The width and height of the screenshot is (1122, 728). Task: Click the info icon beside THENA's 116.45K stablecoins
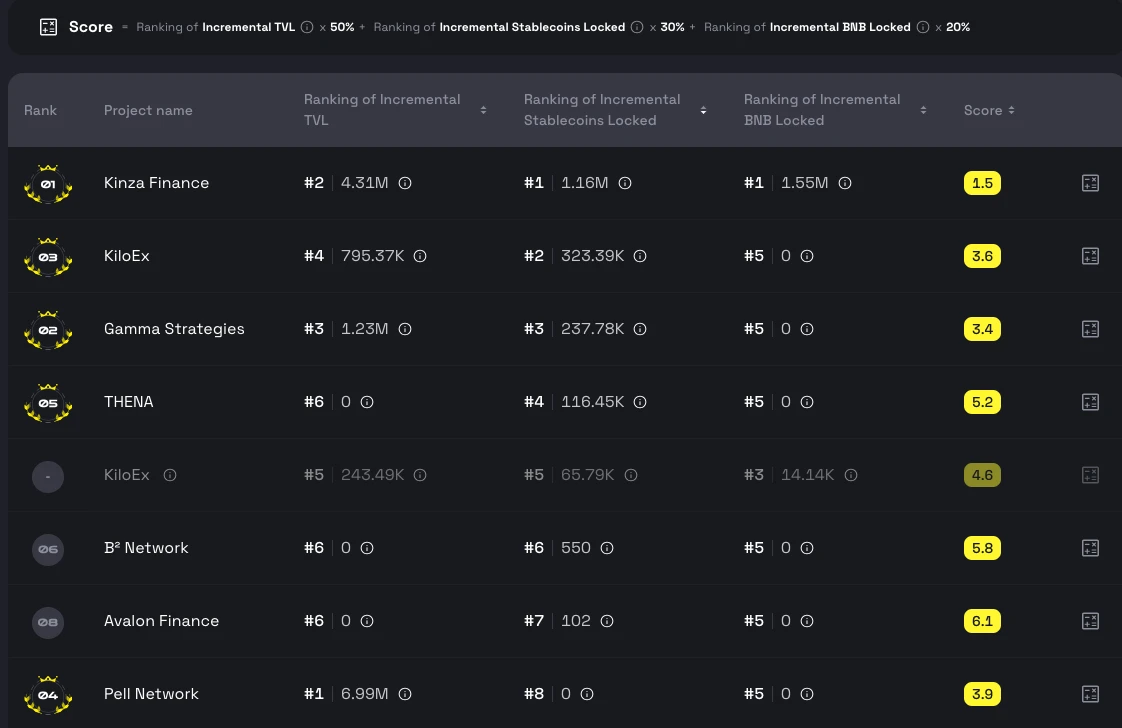click(640, 402)
